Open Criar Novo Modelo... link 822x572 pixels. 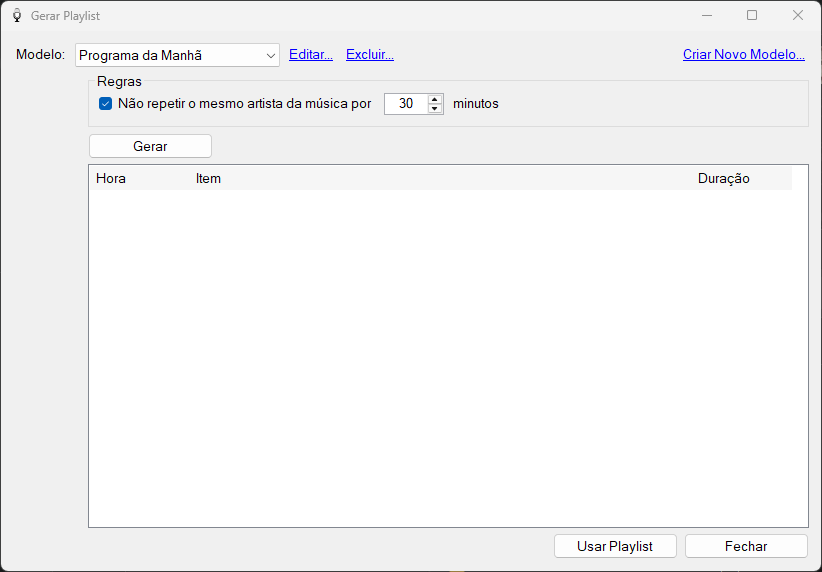point(743,55)
